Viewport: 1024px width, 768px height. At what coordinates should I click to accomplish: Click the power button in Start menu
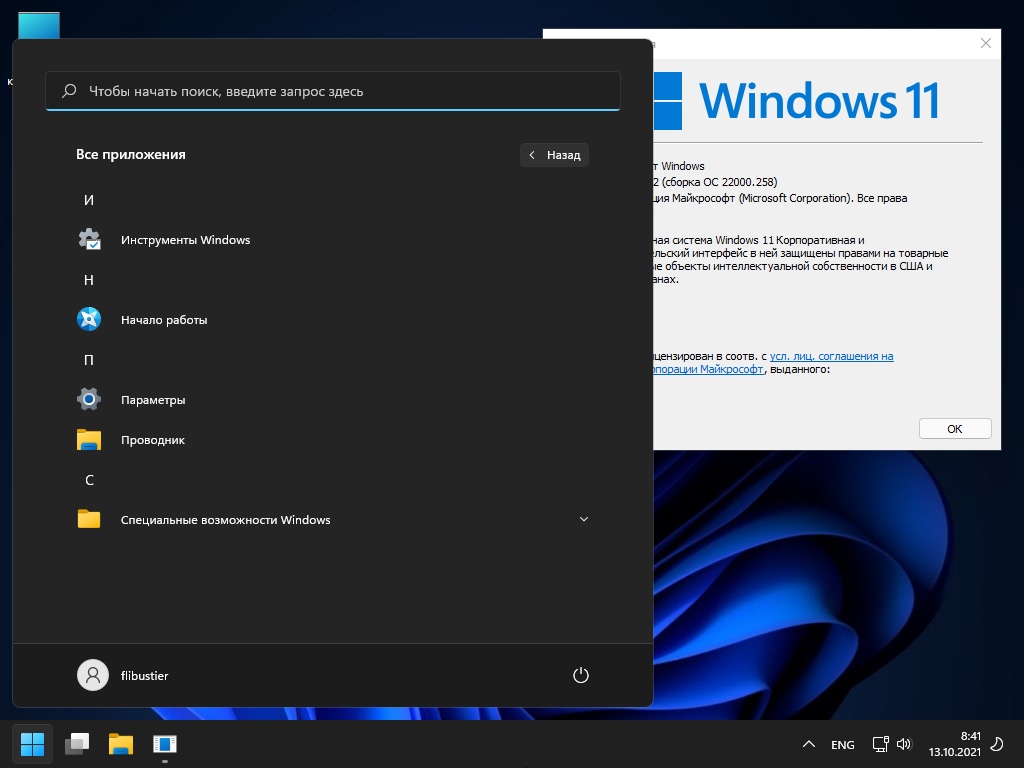[x=580, y=675]
